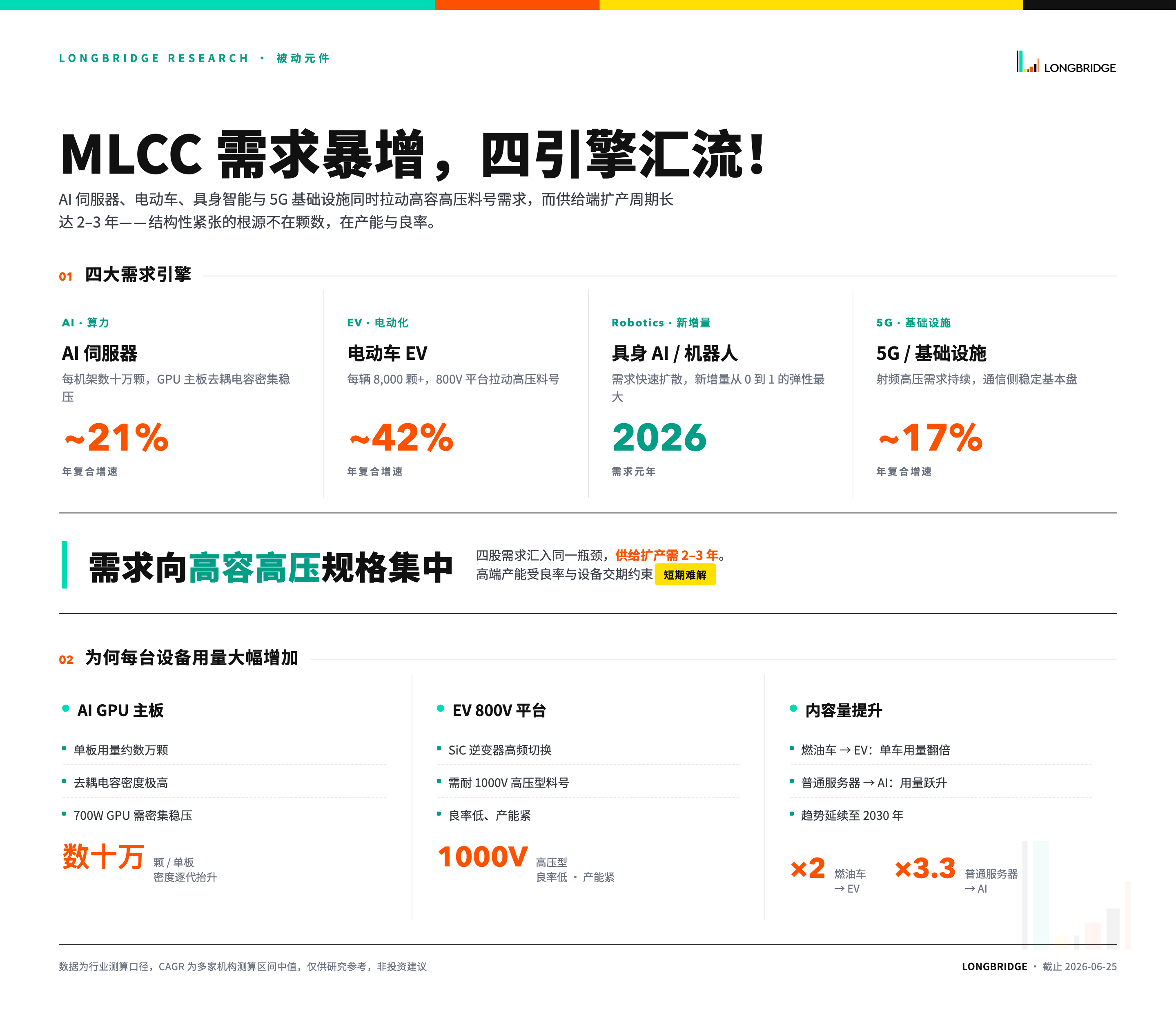
Task: Click the 具身 AI / 机器人 title
Action: click(x=675, y=353)
